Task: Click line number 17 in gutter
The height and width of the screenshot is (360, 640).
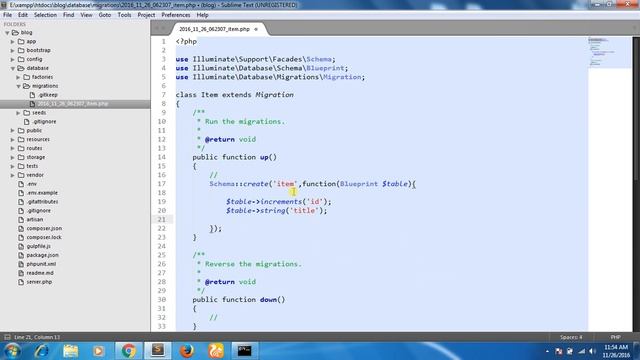Action: [x=162, y=184]
